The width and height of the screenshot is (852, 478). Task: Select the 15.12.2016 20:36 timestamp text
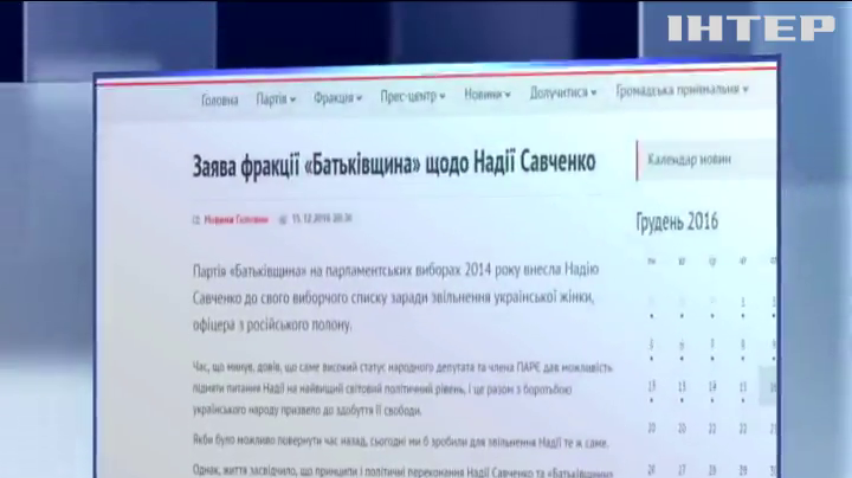click(x=322, y=218)
